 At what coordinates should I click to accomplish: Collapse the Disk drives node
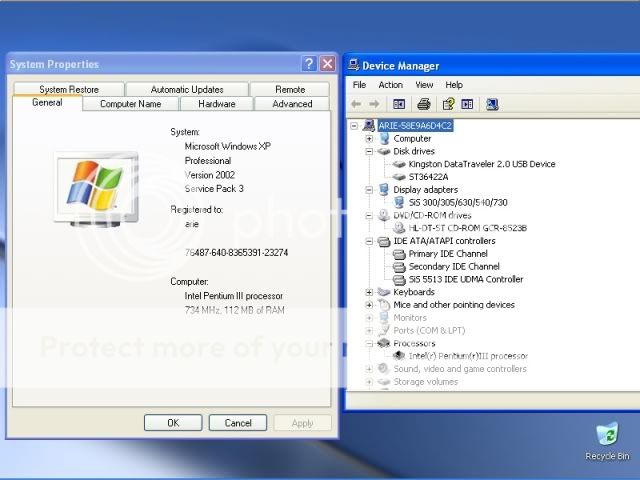(369, 151)
